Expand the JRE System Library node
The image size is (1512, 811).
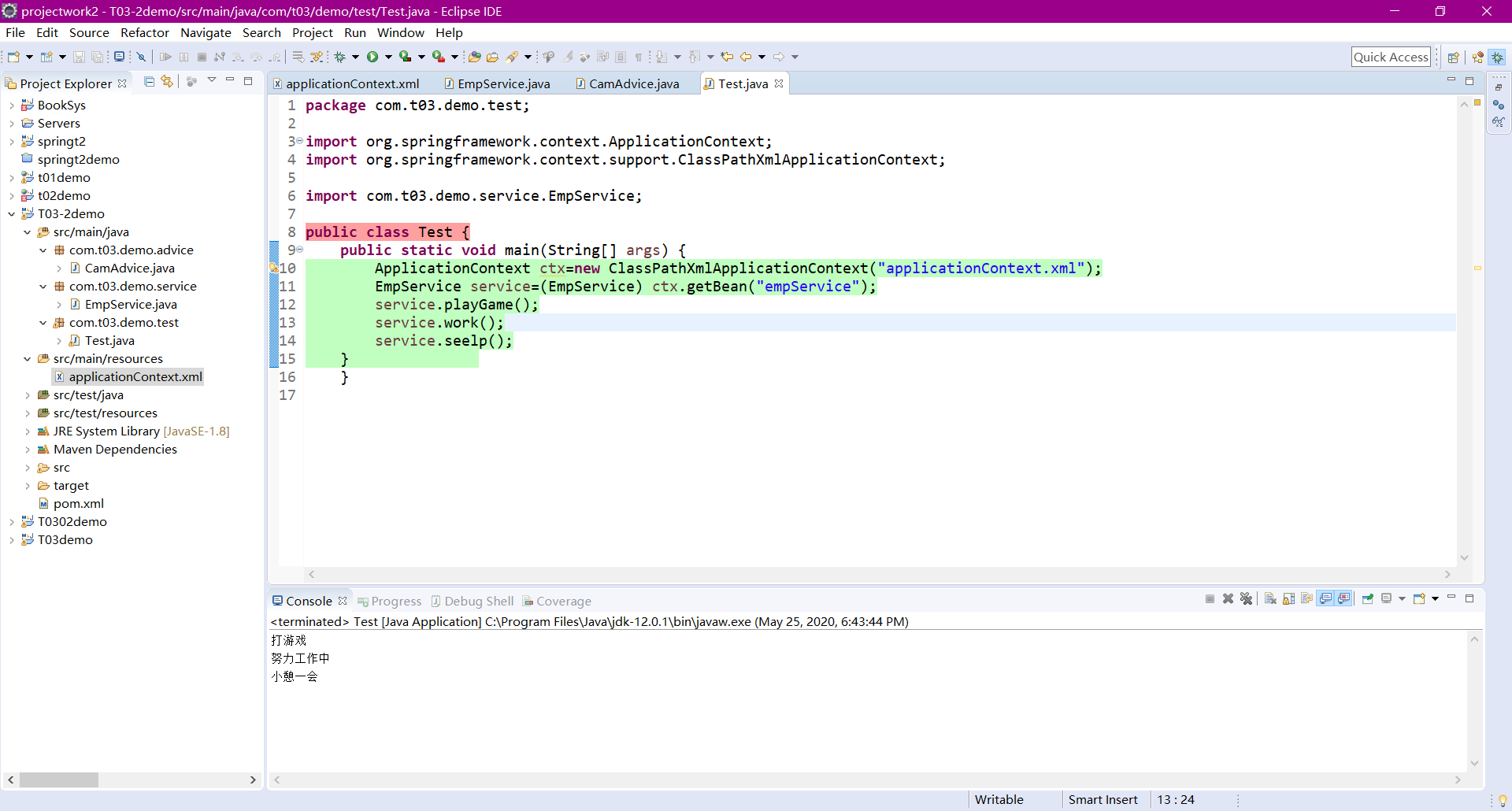(28, 431)
